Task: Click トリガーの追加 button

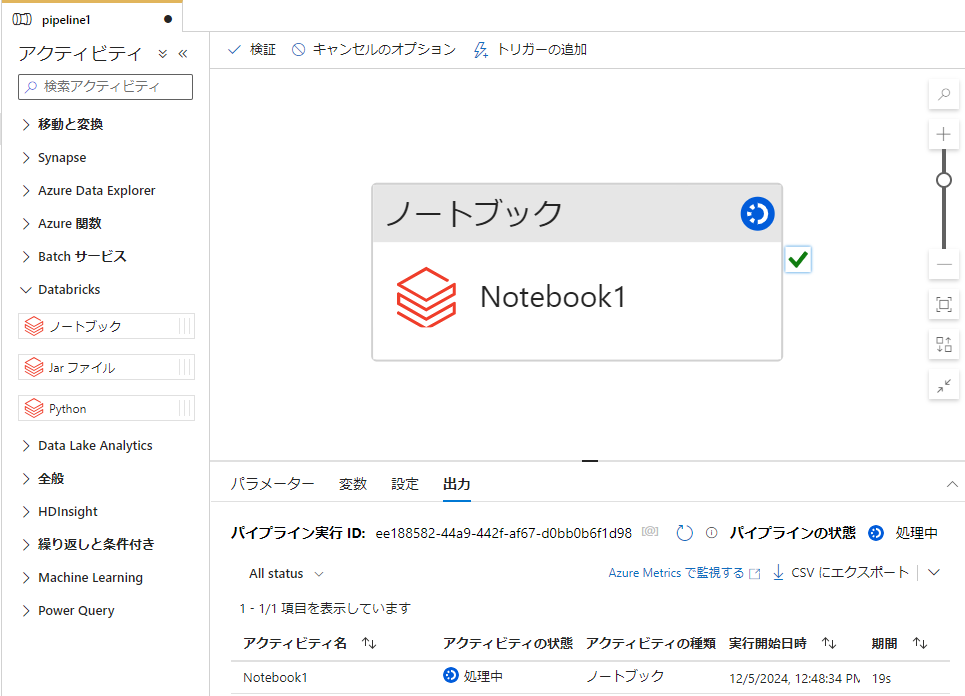Action: tap(530, 49)
